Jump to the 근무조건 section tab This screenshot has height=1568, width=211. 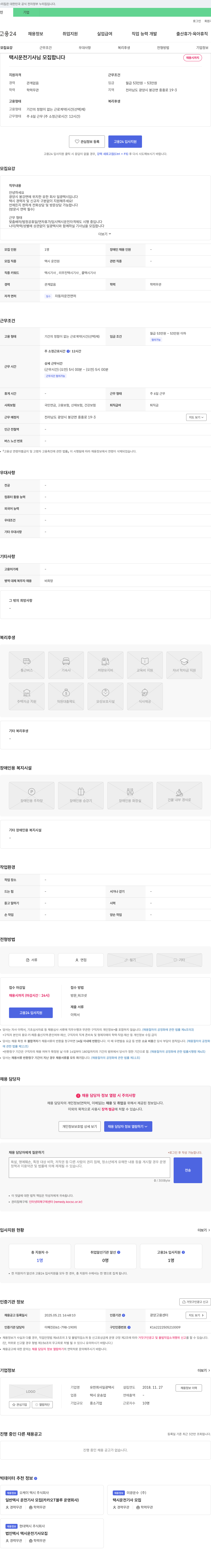pos(46,47)
